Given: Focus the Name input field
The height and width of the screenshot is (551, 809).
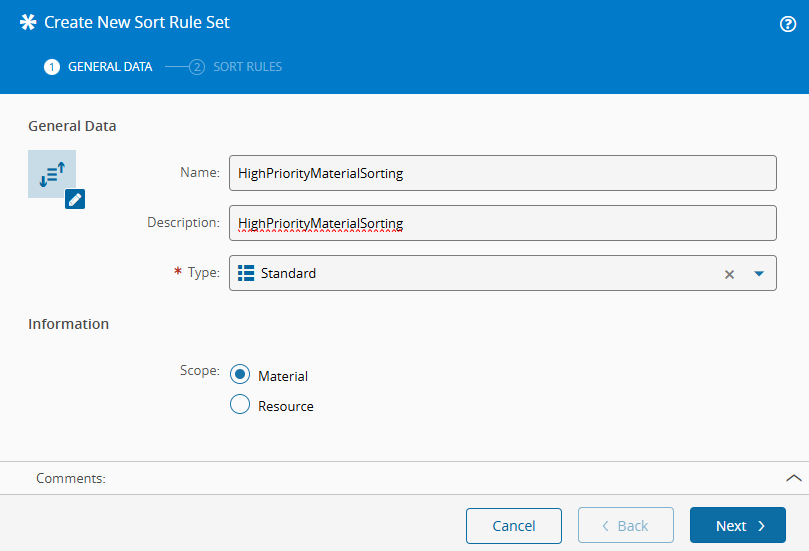Looking at the screenshot, I should [x=502, y=173].
